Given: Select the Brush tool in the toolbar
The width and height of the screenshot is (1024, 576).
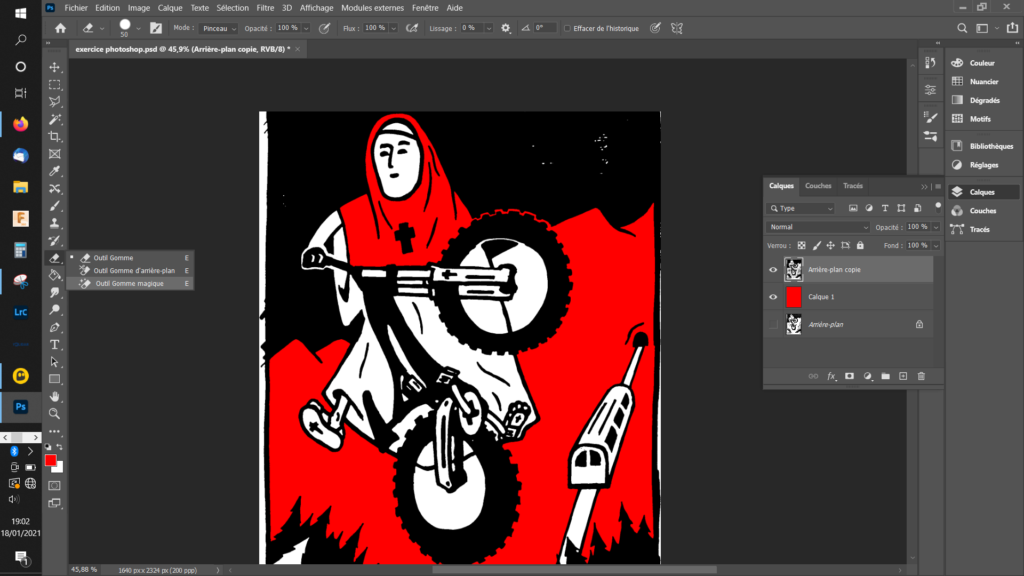Looking at the screenshot, I should click(x=55, y=206).
